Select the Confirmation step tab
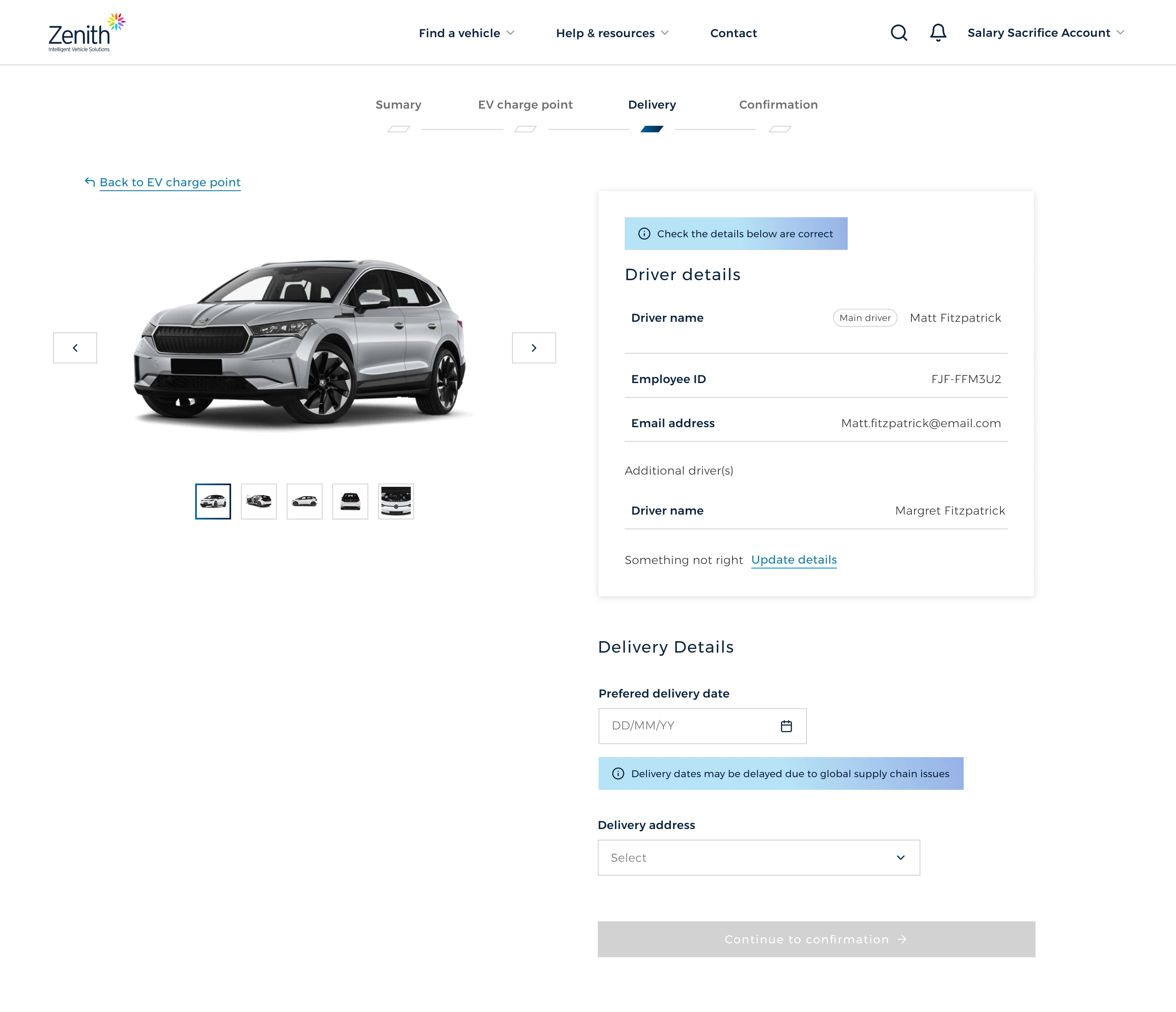This screenshot has height=1012, width=1176. pos(778,105)
